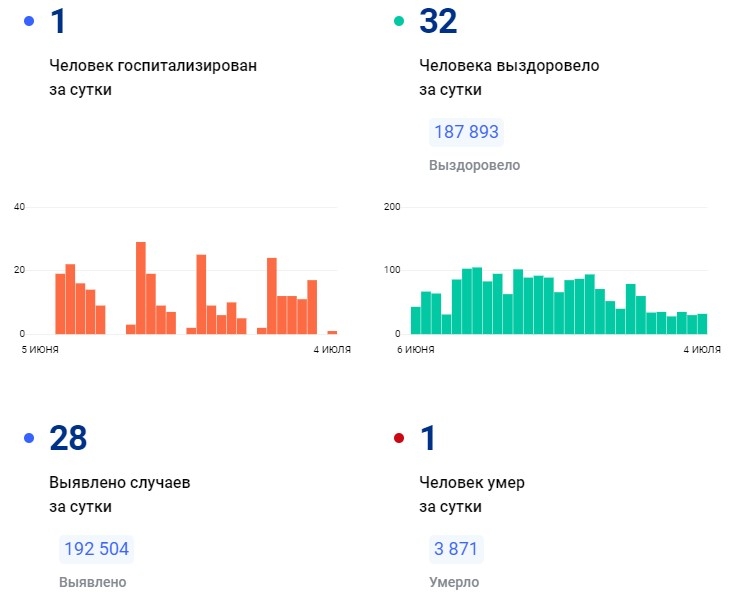Viewport: 747px width, 596px height.
Task: Click 'Человек умер за сутки' heading
Action: click(x=472, y=494)
